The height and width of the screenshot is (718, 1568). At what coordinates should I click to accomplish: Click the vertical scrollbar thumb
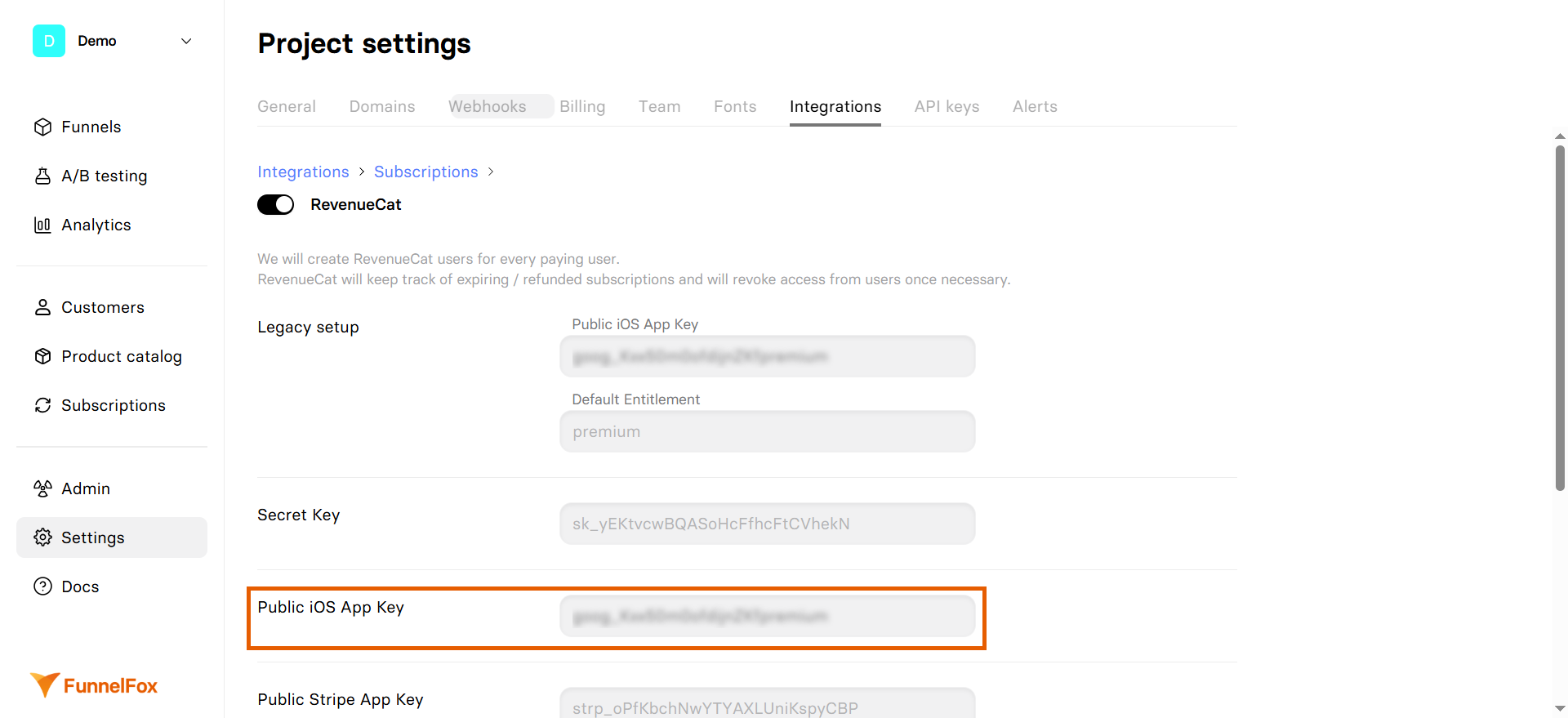click(x=1560, y=319)
